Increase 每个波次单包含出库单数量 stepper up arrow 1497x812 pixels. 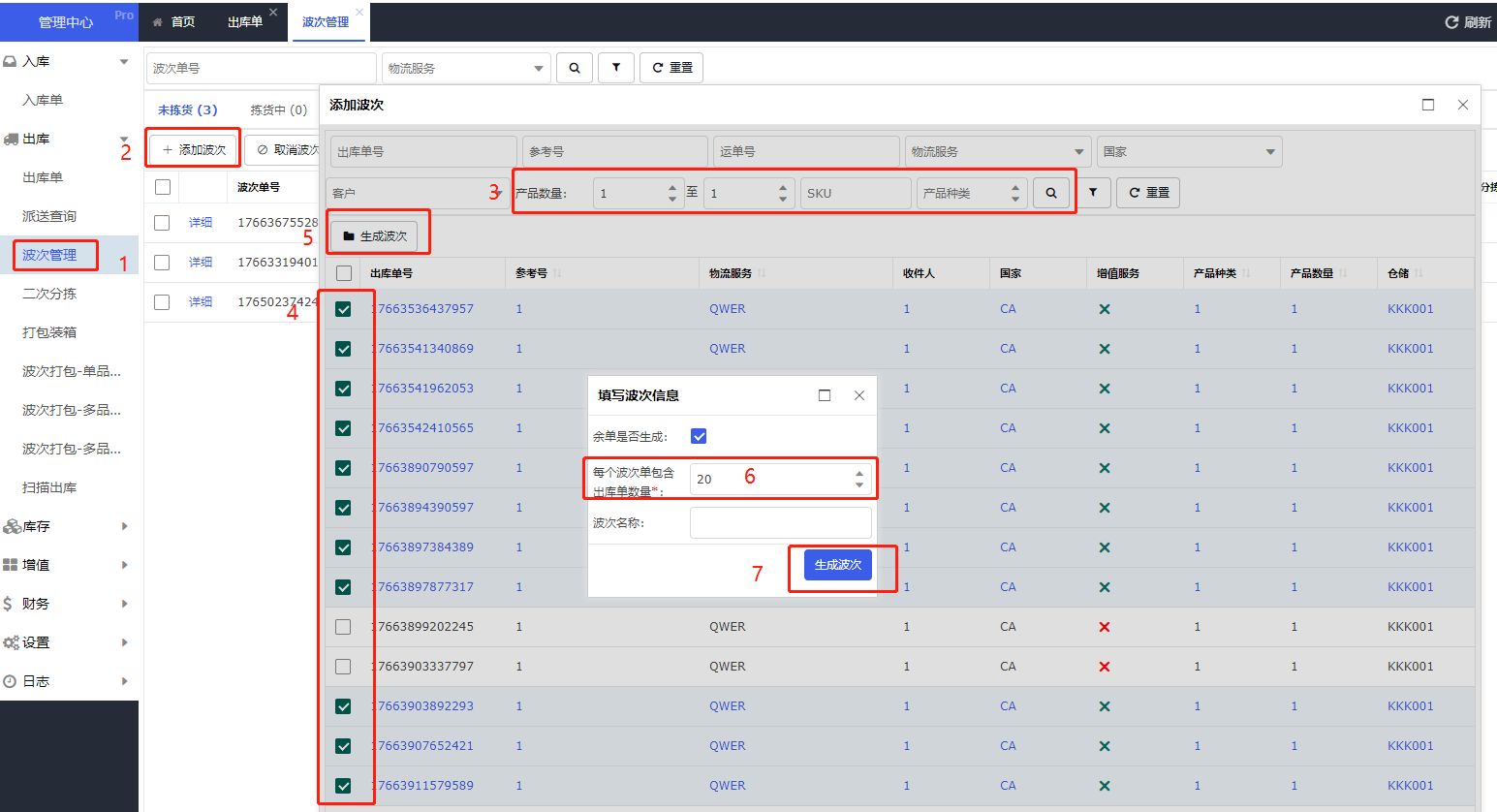point(859,474)
